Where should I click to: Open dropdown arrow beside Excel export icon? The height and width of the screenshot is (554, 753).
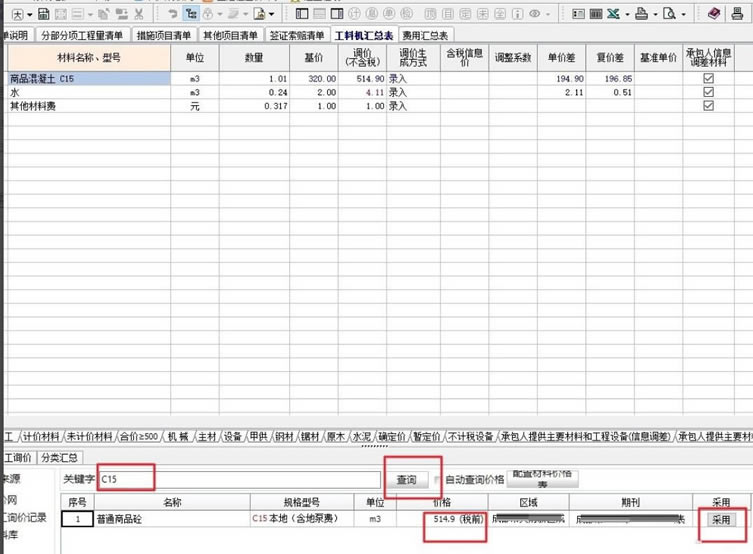coord(627,14)
